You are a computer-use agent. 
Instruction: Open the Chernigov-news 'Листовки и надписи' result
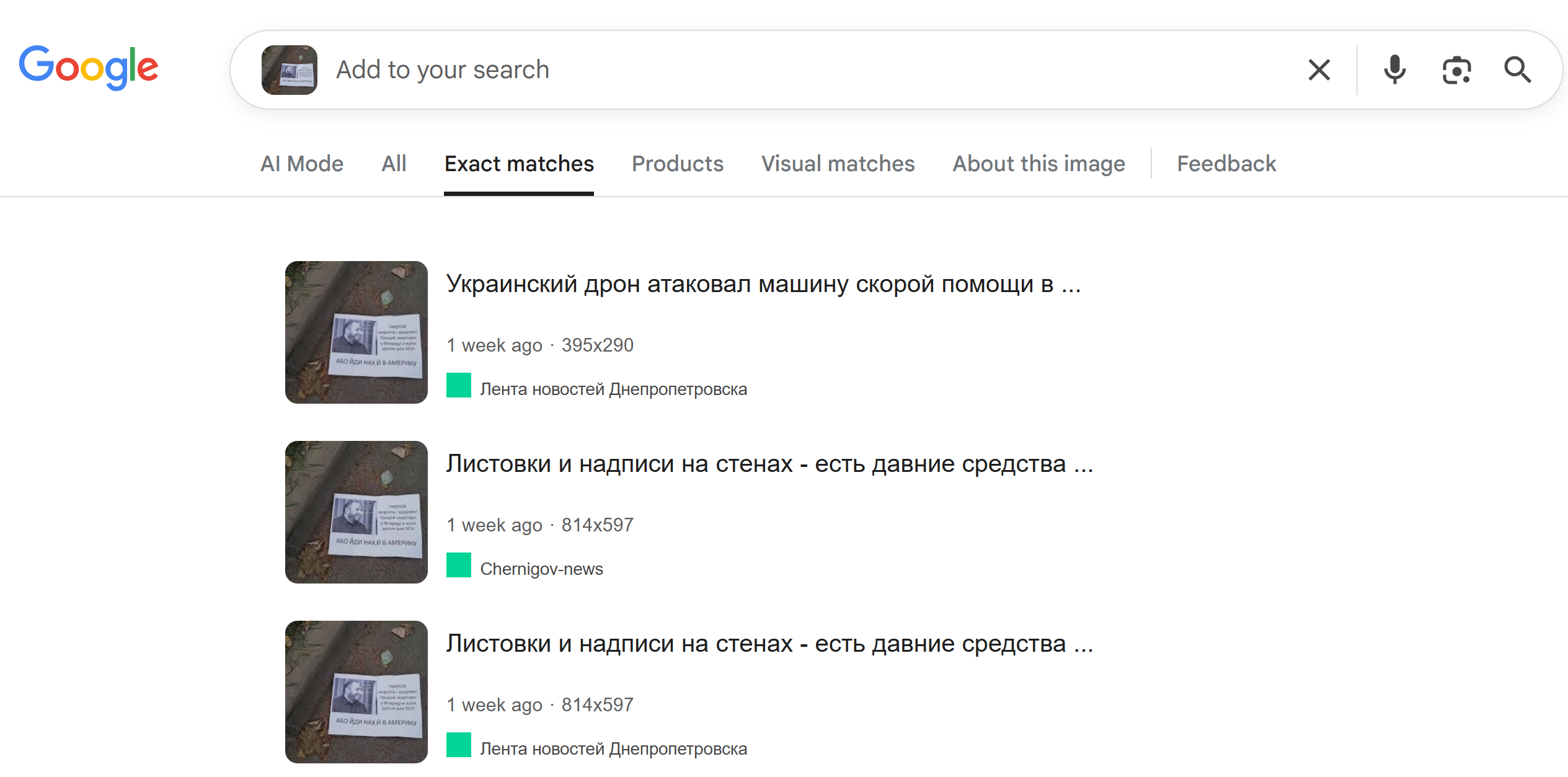point(769,464)
